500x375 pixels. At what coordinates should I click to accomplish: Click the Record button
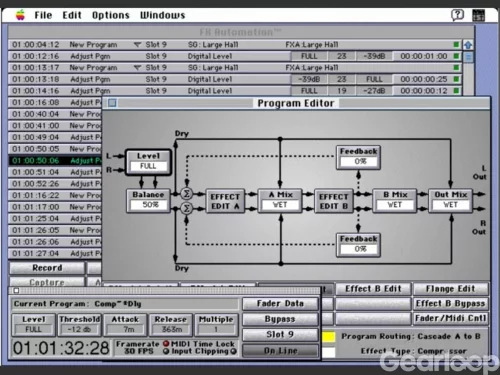[x=47, y=268]
